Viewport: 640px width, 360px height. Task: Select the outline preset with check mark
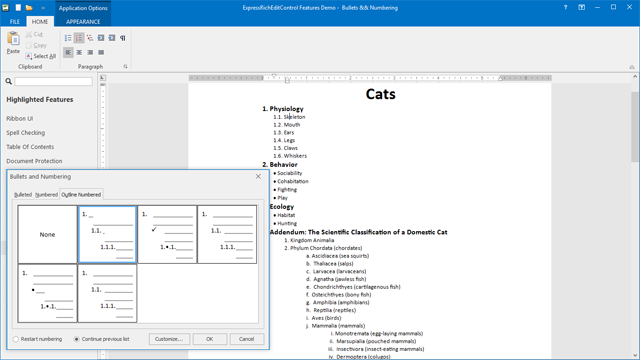167,234
